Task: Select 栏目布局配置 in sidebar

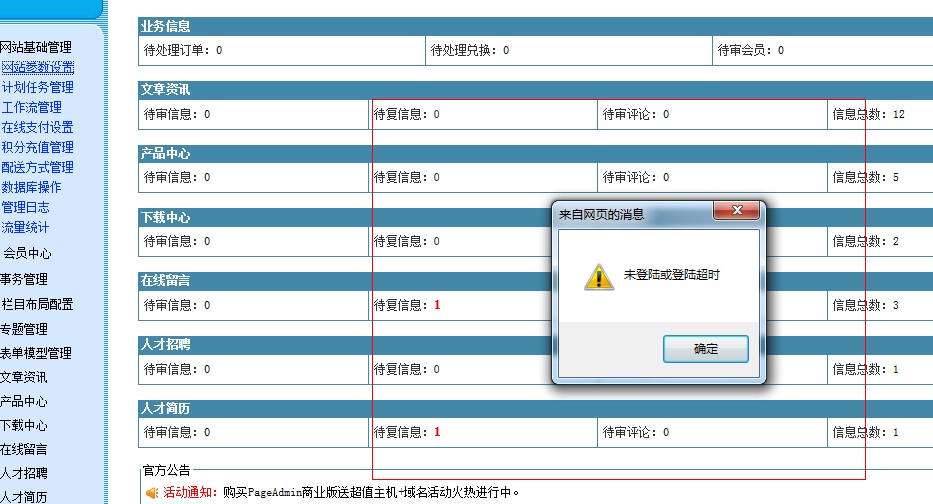Action: [37, 304]
